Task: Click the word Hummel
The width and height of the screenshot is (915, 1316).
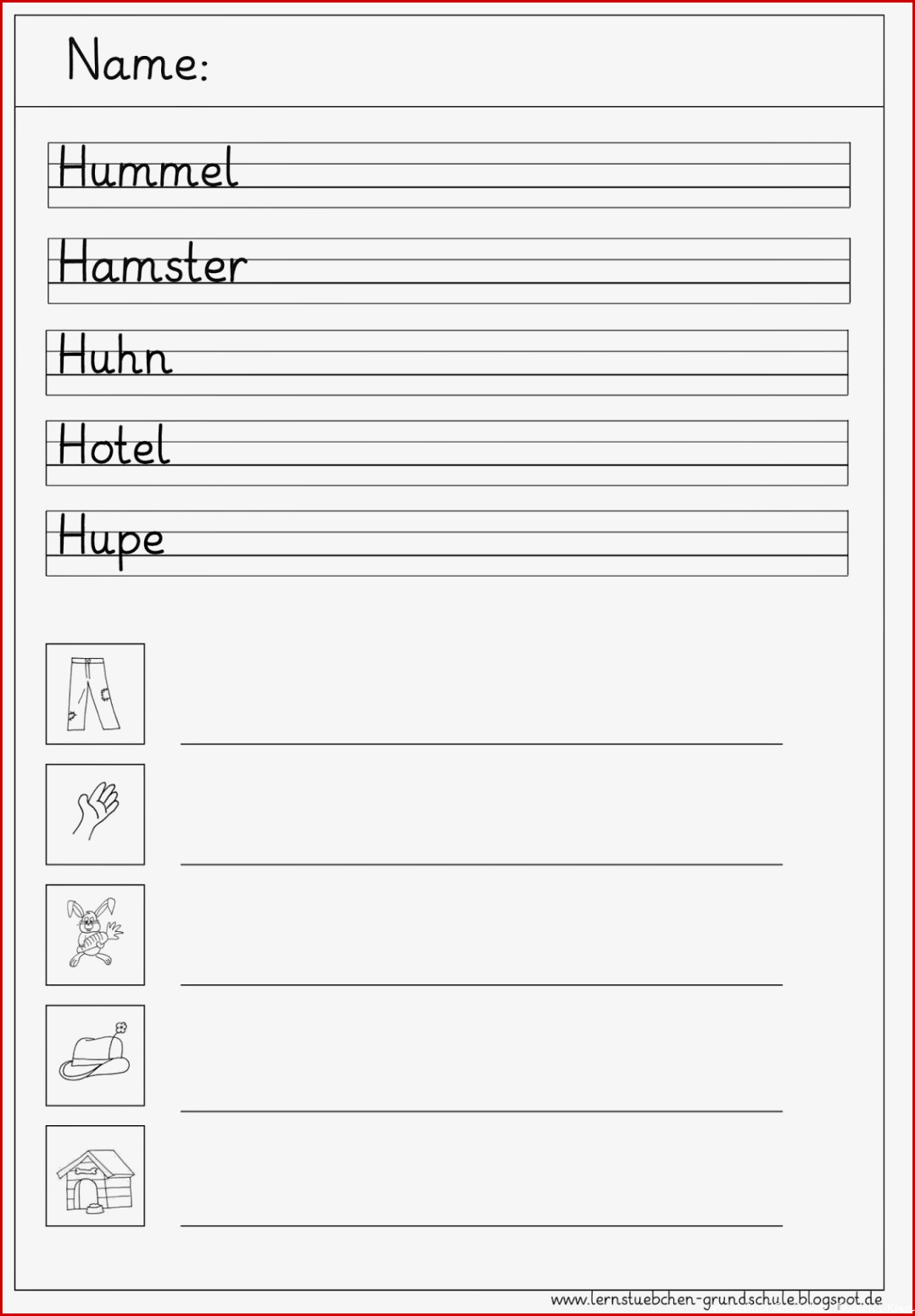Action: 148,167
